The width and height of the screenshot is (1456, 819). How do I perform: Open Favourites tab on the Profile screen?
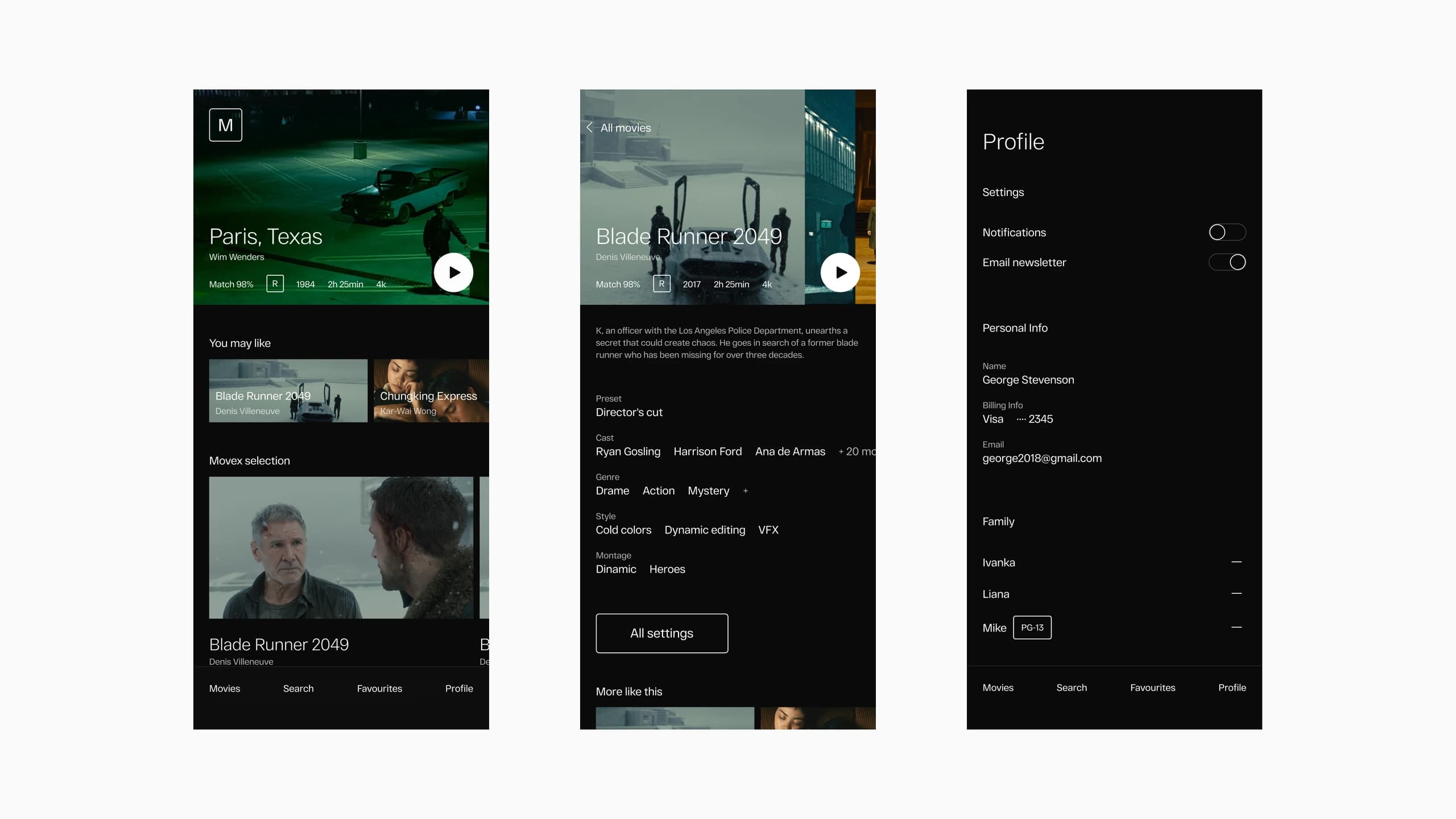pos(1153,688)
